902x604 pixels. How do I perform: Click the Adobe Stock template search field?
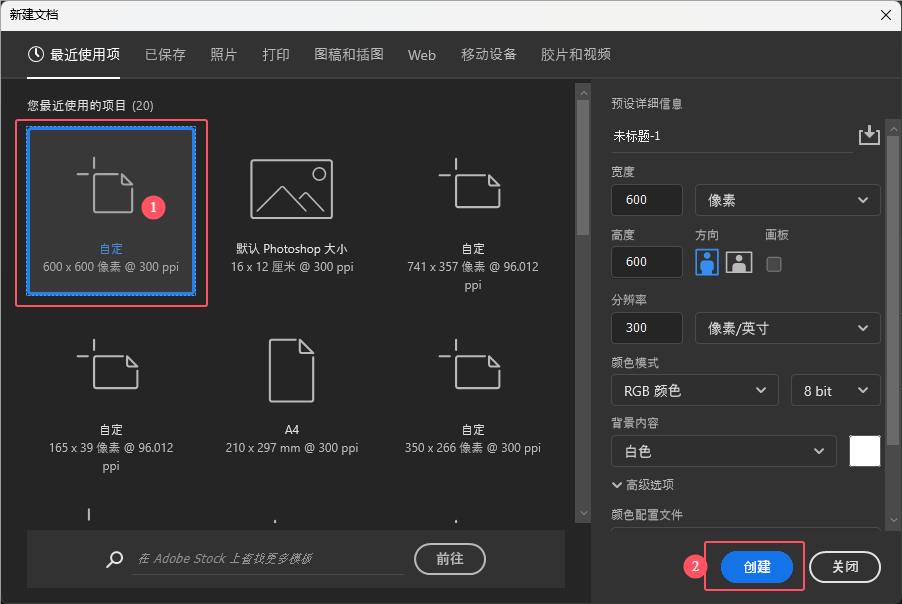tap(268, 559)
